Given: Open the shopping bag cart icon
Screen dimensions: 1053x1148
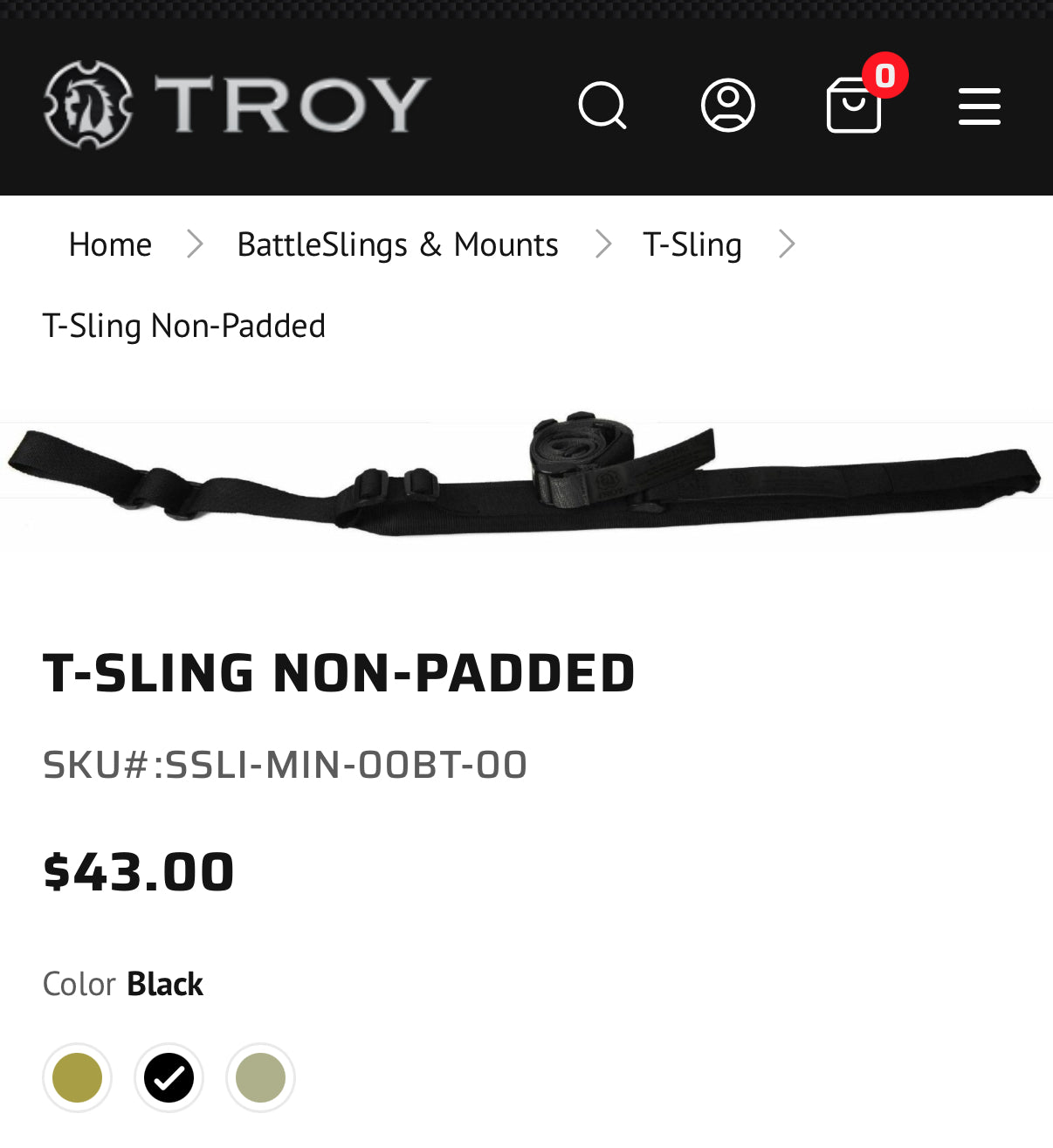Looking at the screenshot, I should [x=852, y=108].
